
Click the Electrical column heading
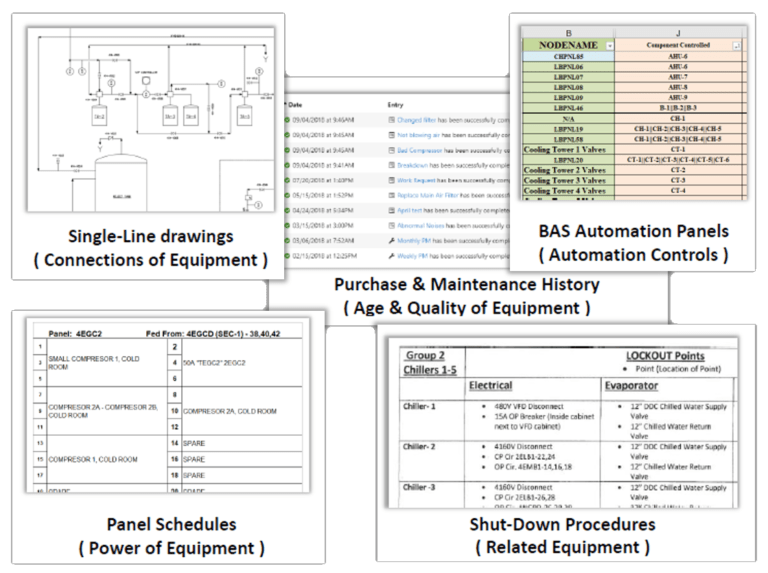click(490, 386)
